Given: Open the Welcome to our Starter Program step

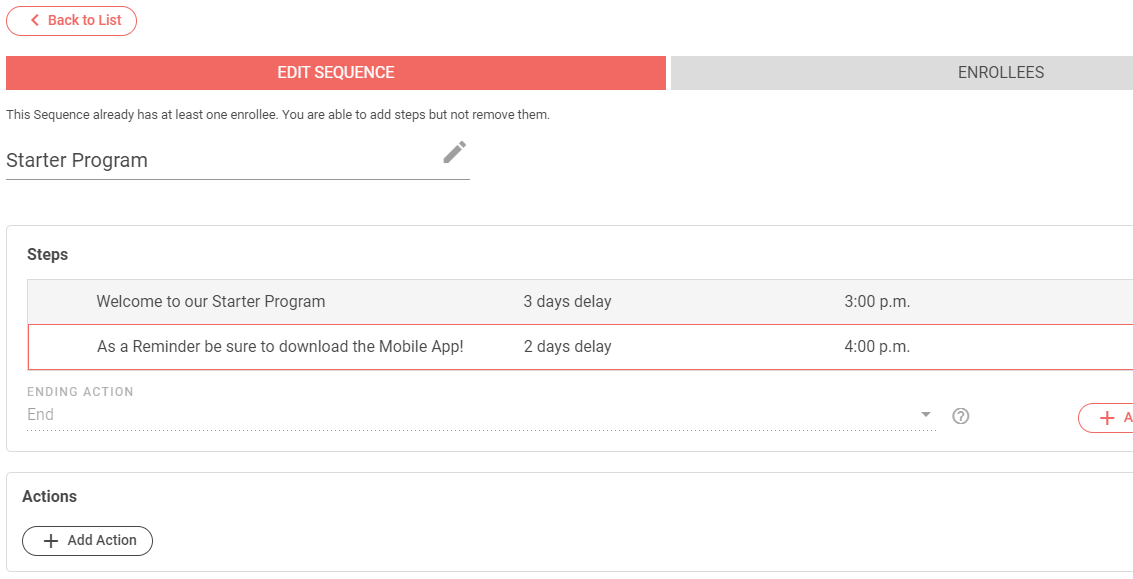Looking at the screenshot, I should click(x=211, y=302).
